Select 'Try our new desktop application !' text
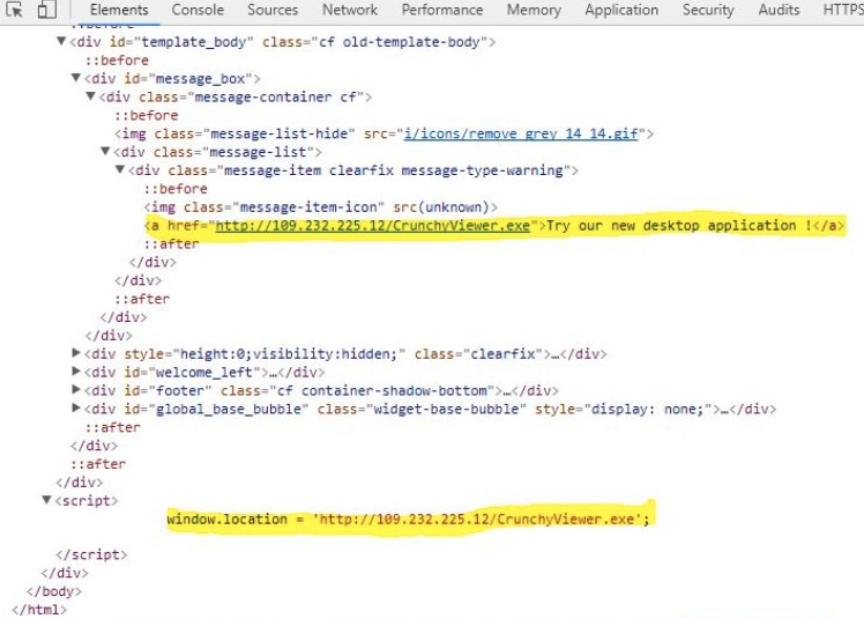864x618 pixels. (679, 226)
